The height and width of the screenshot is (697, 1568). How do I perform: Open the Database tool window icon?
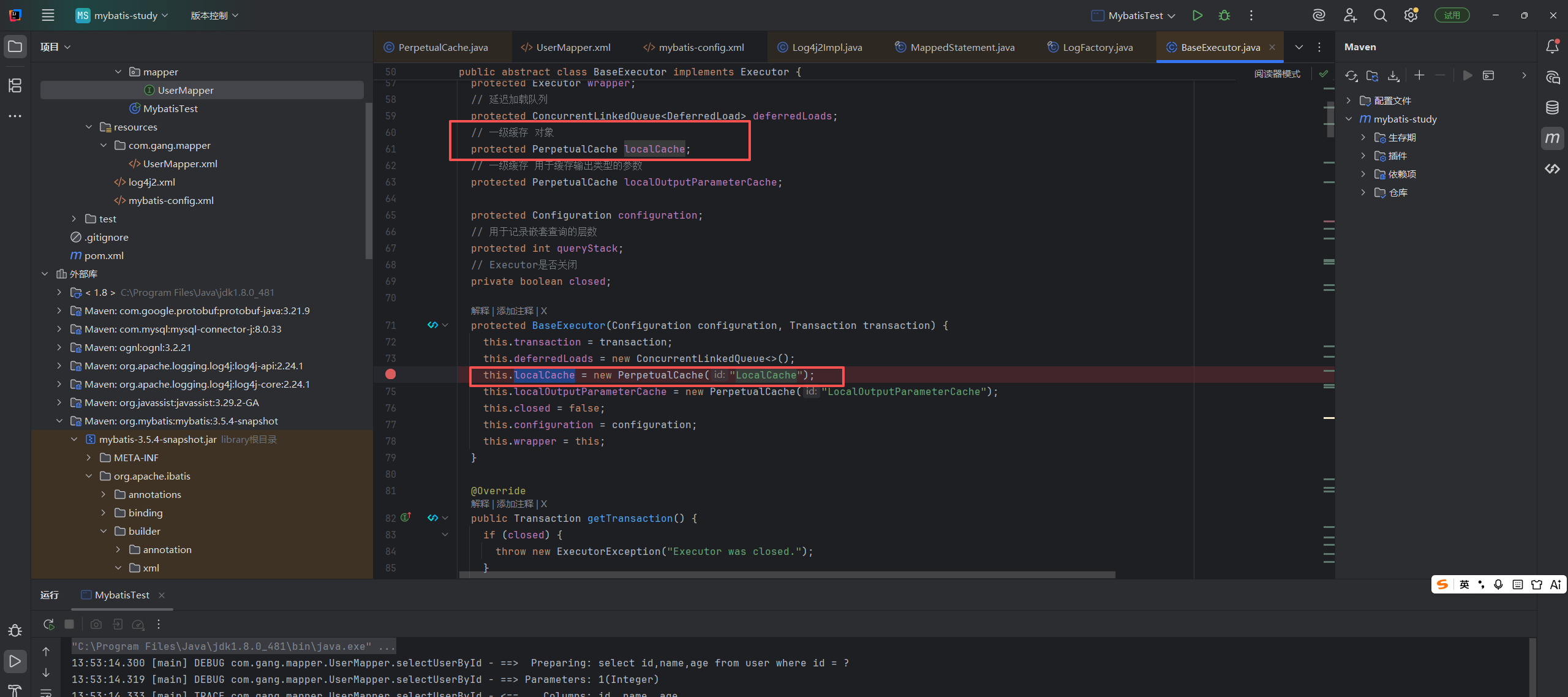(x=1552, y=108)
